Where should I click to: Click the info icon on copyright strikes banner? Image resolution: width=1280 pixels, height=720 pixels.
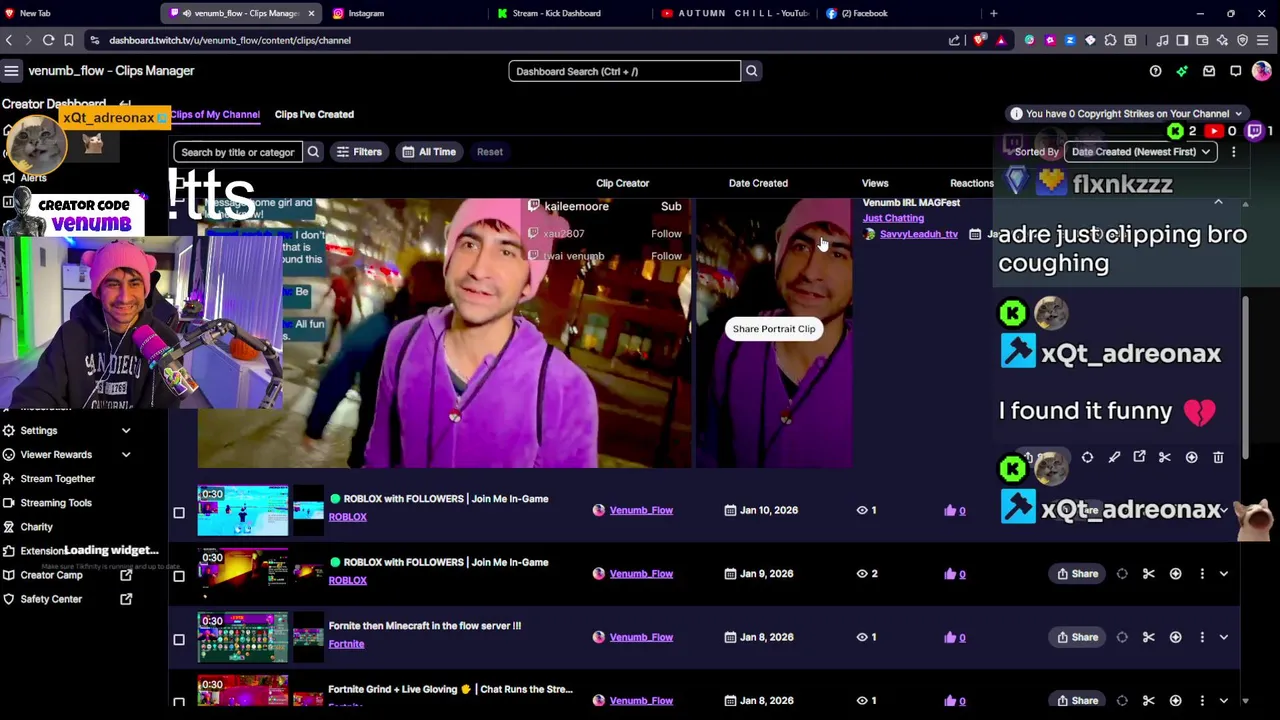tap(1016, 114)
